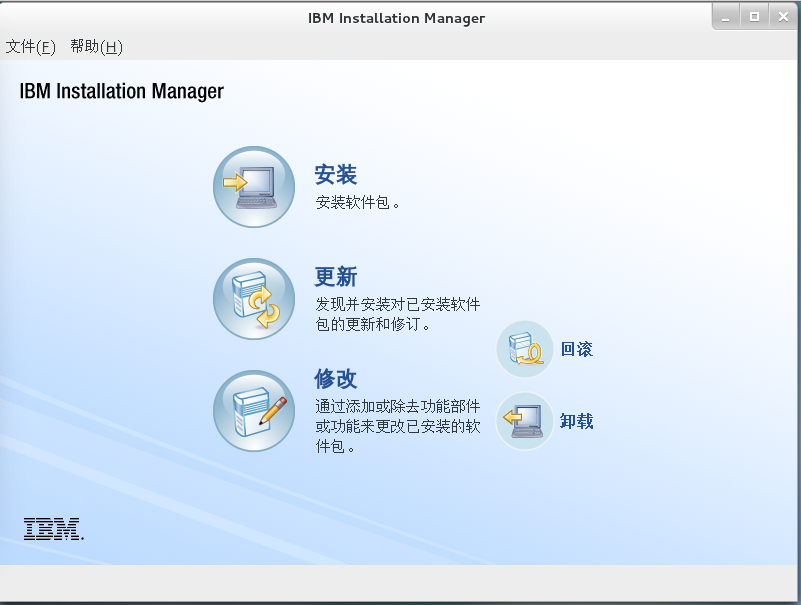This screenshot has height=605, width=801.
Task: Click the Roll Back (回滚) icon
Action: [525, 349]
